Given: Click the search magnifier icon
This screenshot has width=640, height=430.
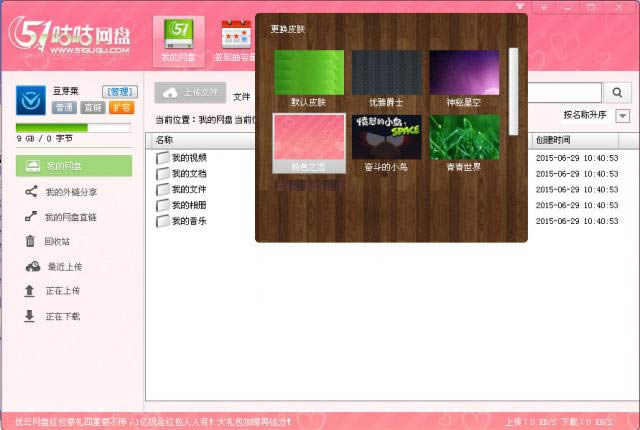Looking at the screenshot, I should 617,92.
